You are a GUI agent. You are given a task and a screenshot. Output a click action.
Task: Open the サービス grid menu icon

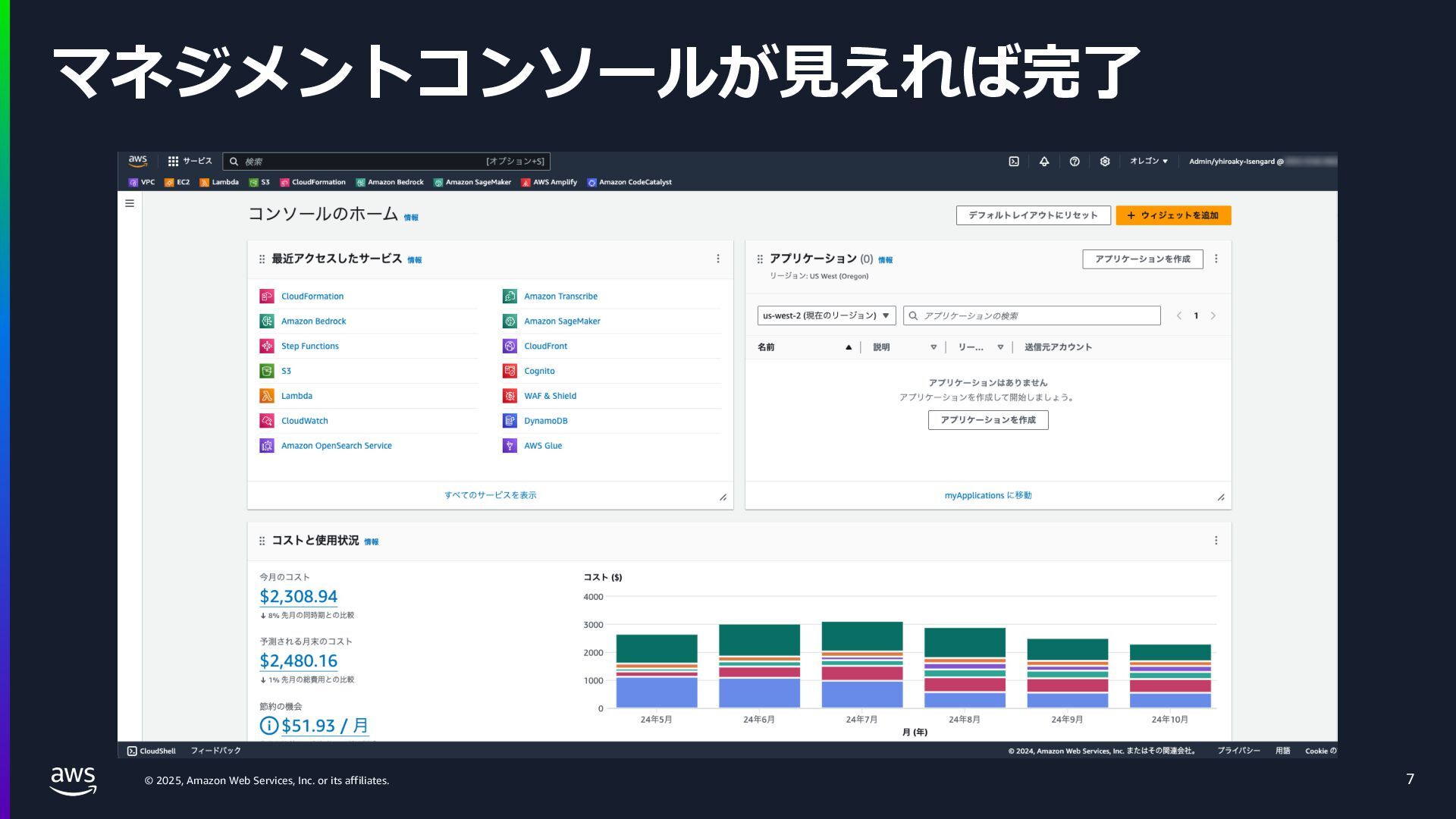[174, 162]
